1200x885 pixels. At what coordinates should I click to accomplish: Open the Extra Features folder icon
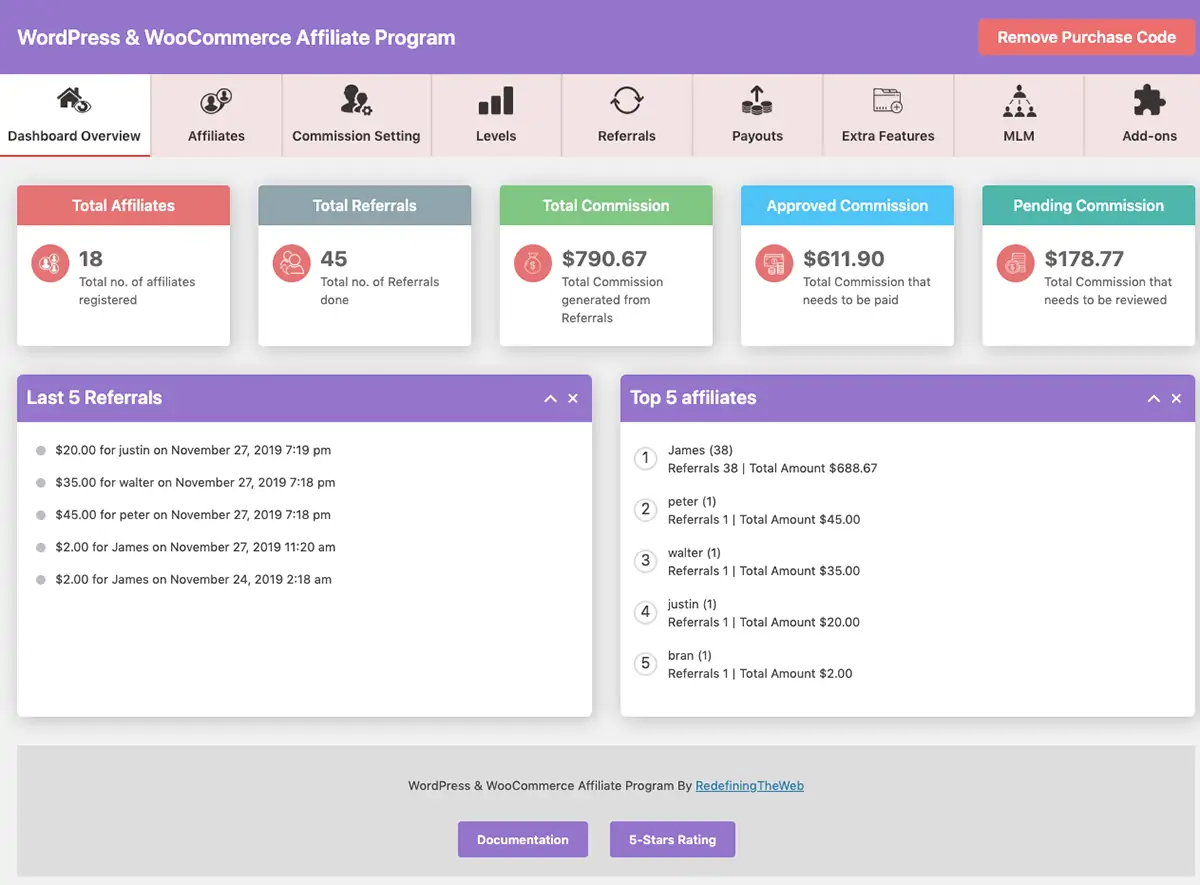point(888,101)
